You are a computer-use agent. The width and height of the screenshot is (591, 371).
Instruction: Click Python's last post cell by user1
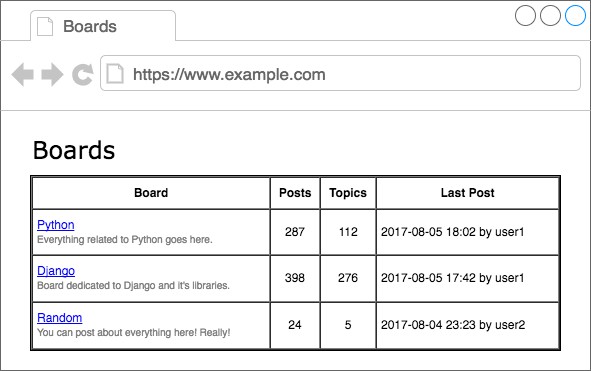point(467,232)
